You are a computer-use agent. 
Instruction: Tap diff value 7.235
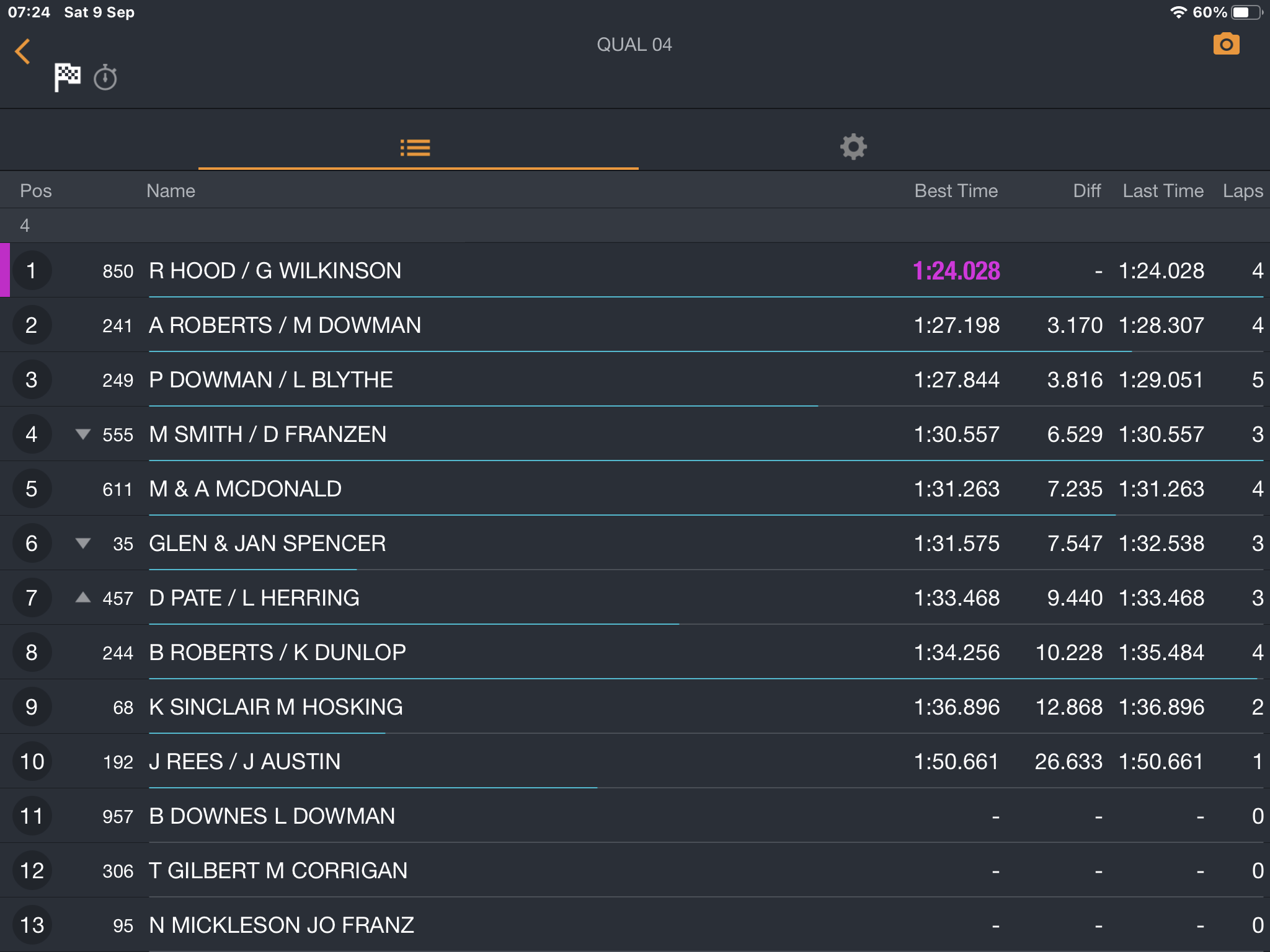[x=1075, y=489]
